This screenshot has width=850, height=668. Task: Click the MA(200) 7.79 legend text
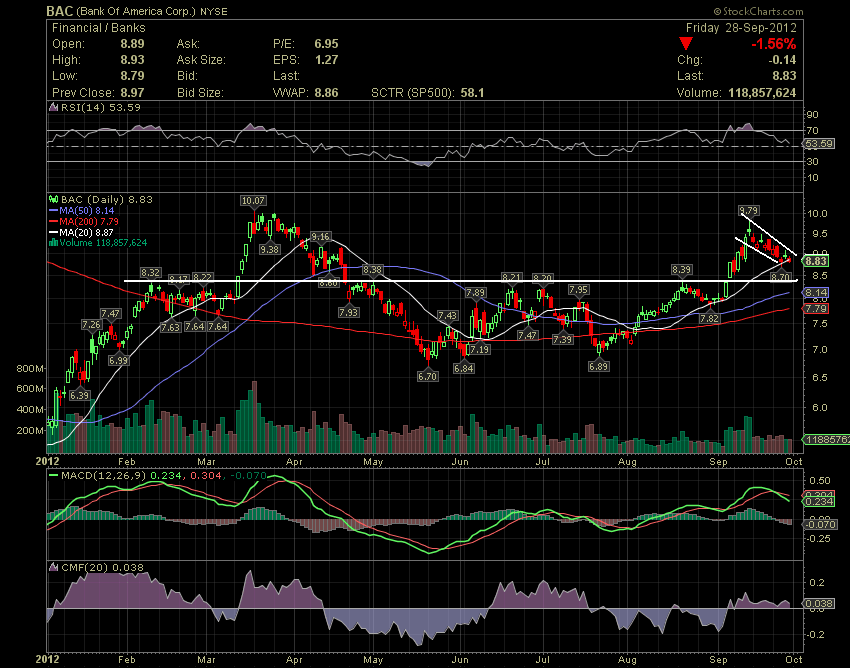89,221
